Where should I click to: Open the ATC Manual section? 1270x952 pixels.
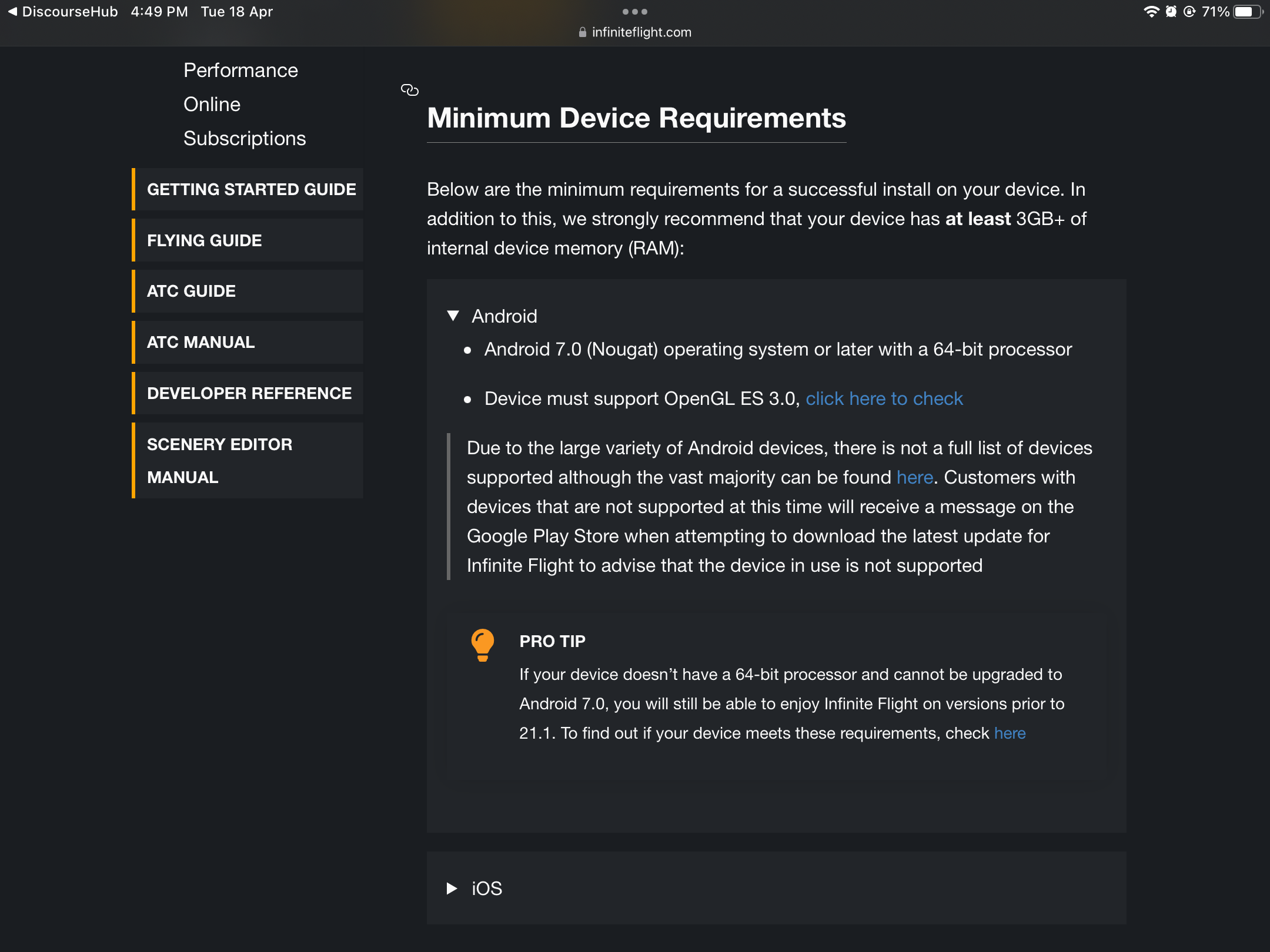coord(200,342)
